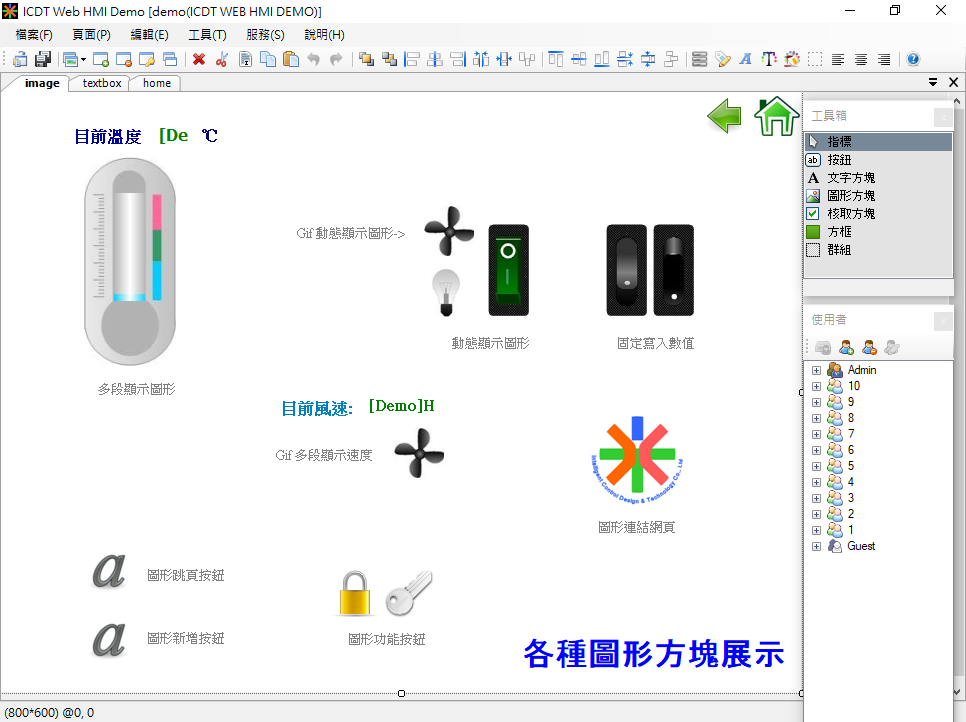Click the thermometer multi-segment gauge graphic
This screenshot has width=966, height=722.
click(x=130, y=262)
